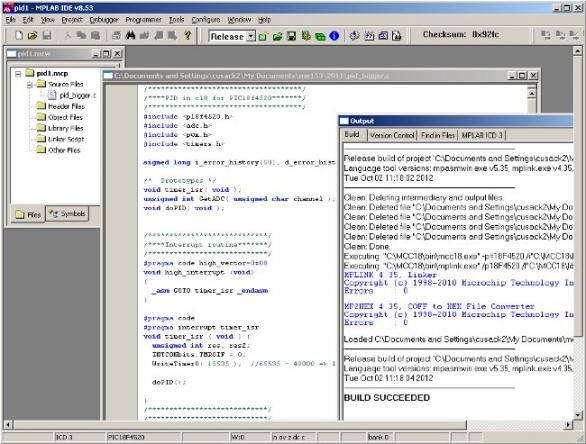Screen dimensions: 586x444
Task: Click the Copy toolbar icon
Action: 81,36
